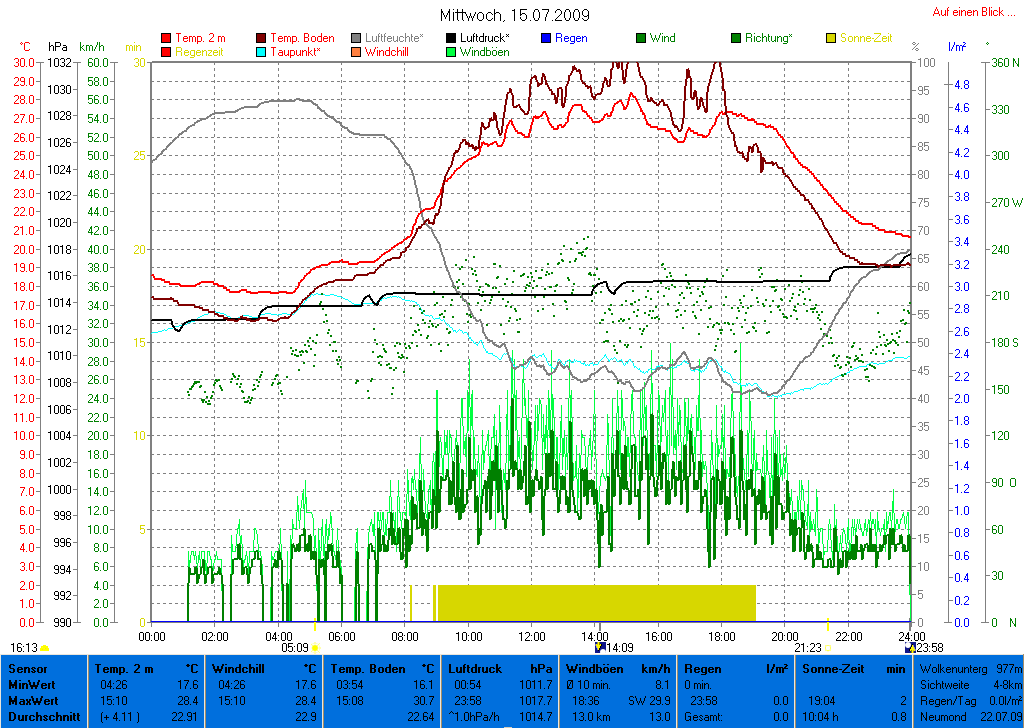Click the yellow Sonne-Zeit legend swatch

(x=832, y=38)
